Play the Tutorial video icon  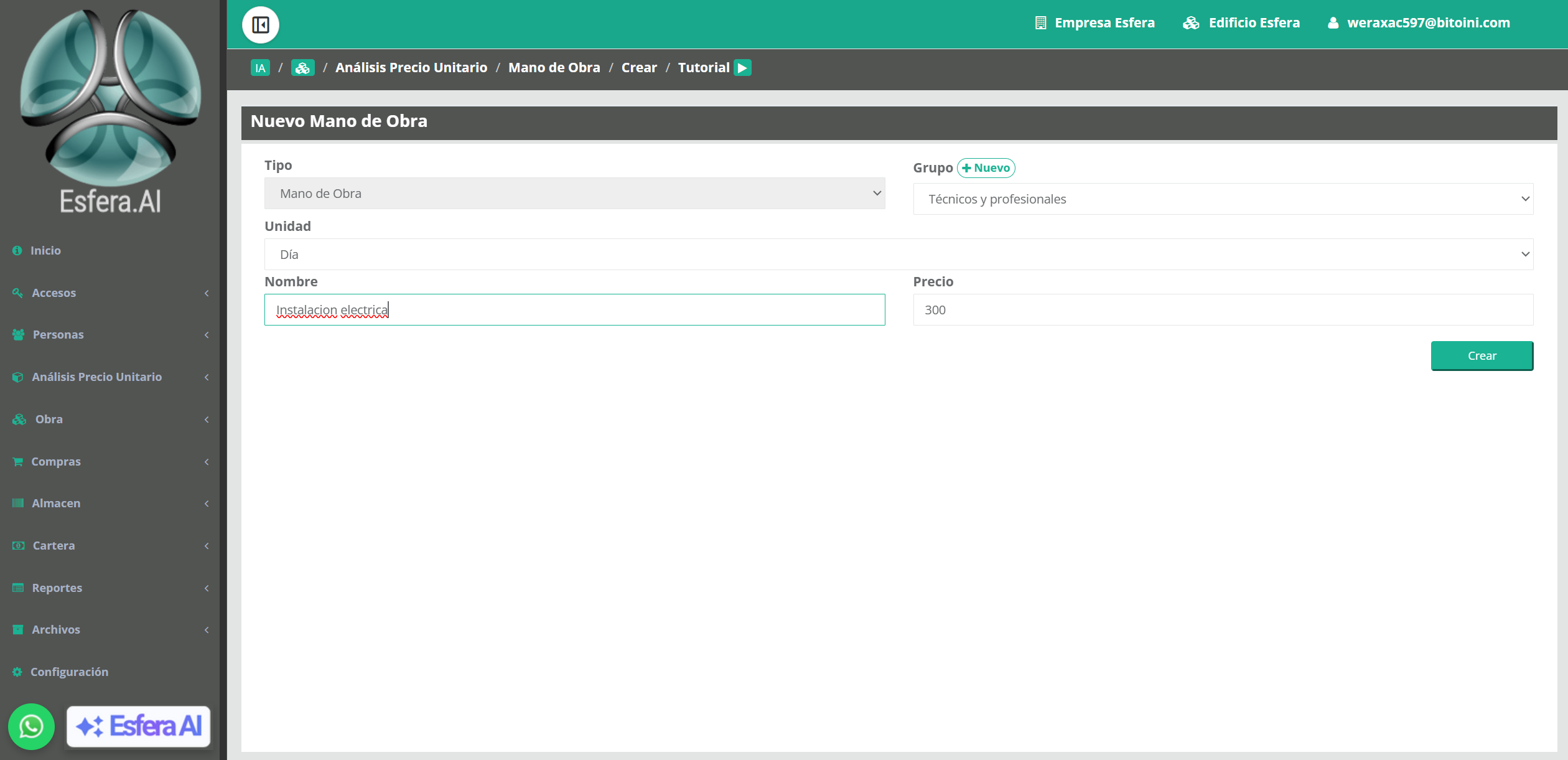click(x=742, y=68)
